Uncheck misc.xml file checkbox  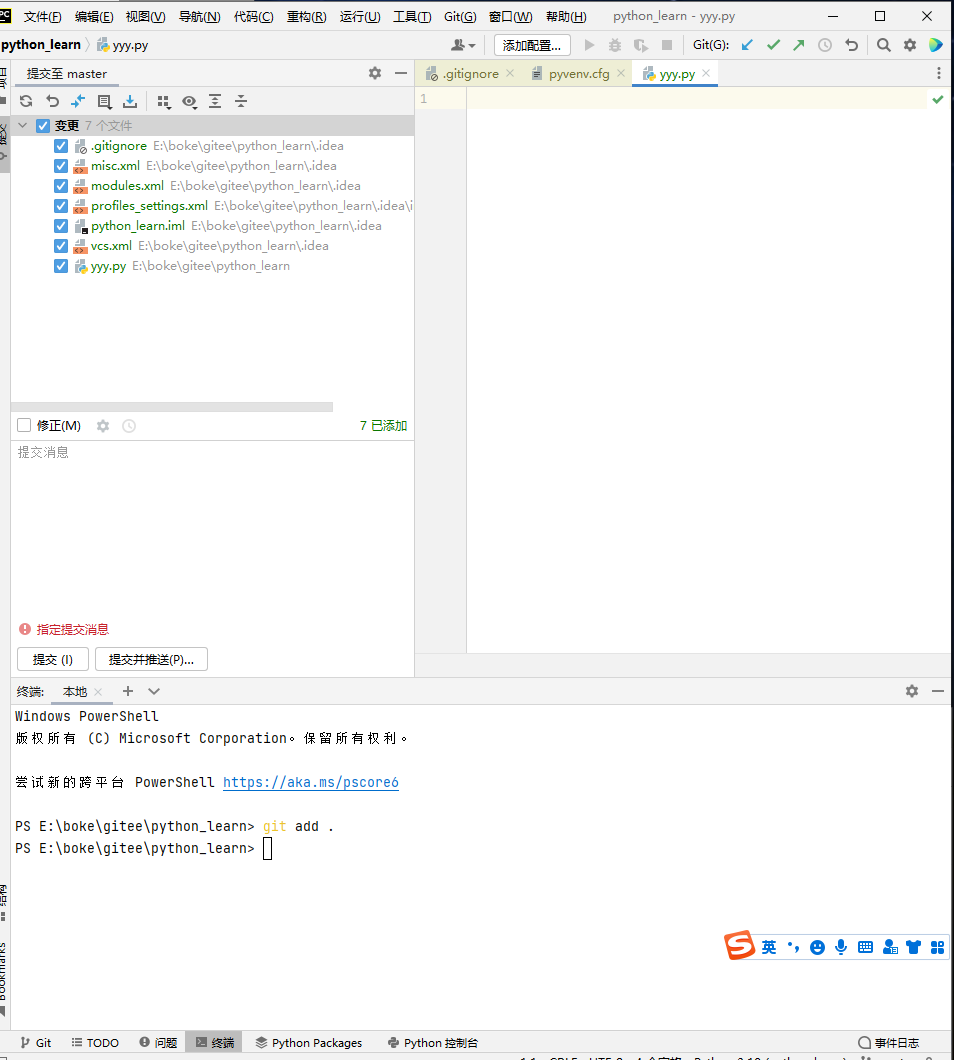[61, 166]
